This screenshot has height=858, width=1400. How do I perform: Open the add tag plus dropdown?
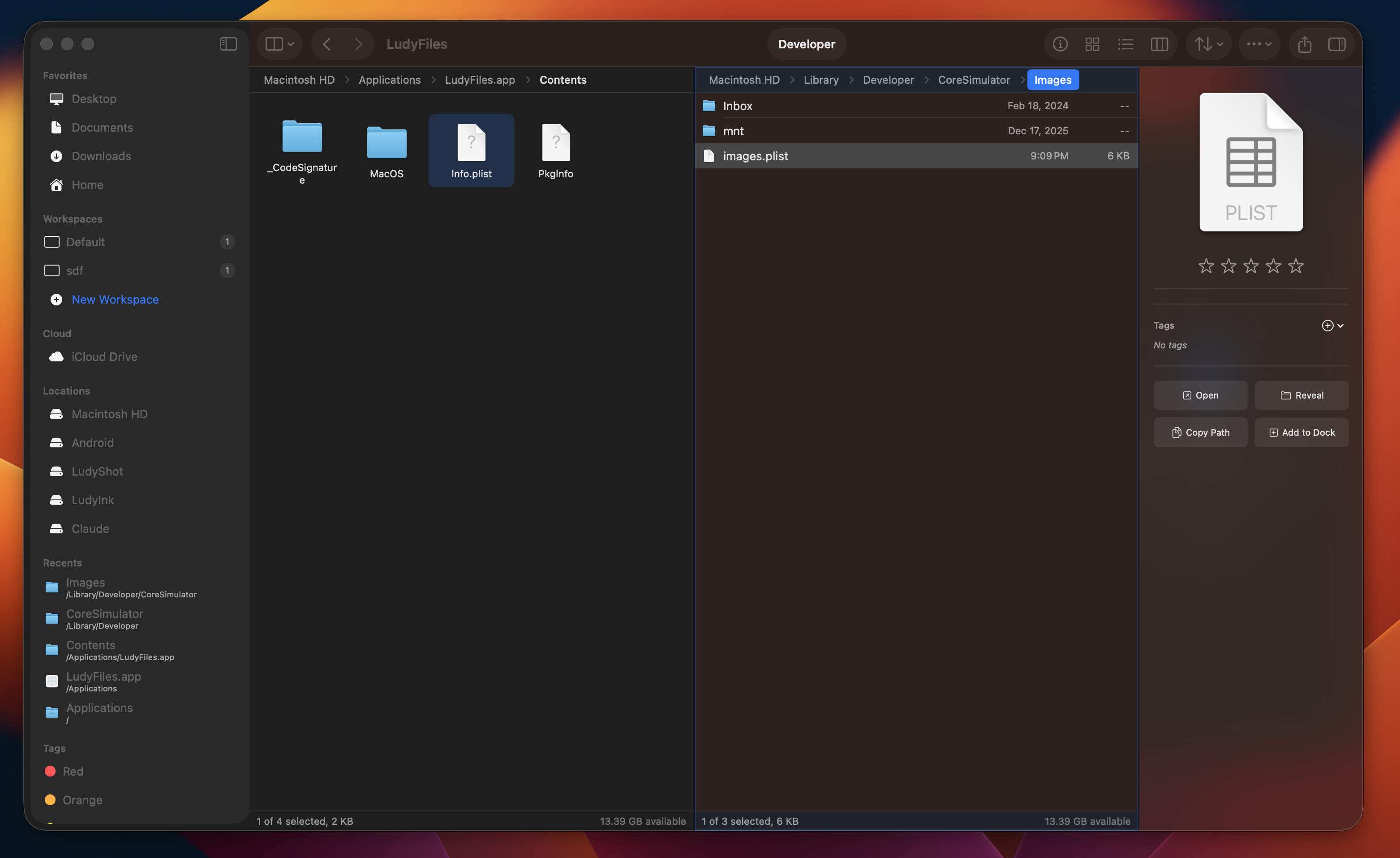(x=1332, y=326)
